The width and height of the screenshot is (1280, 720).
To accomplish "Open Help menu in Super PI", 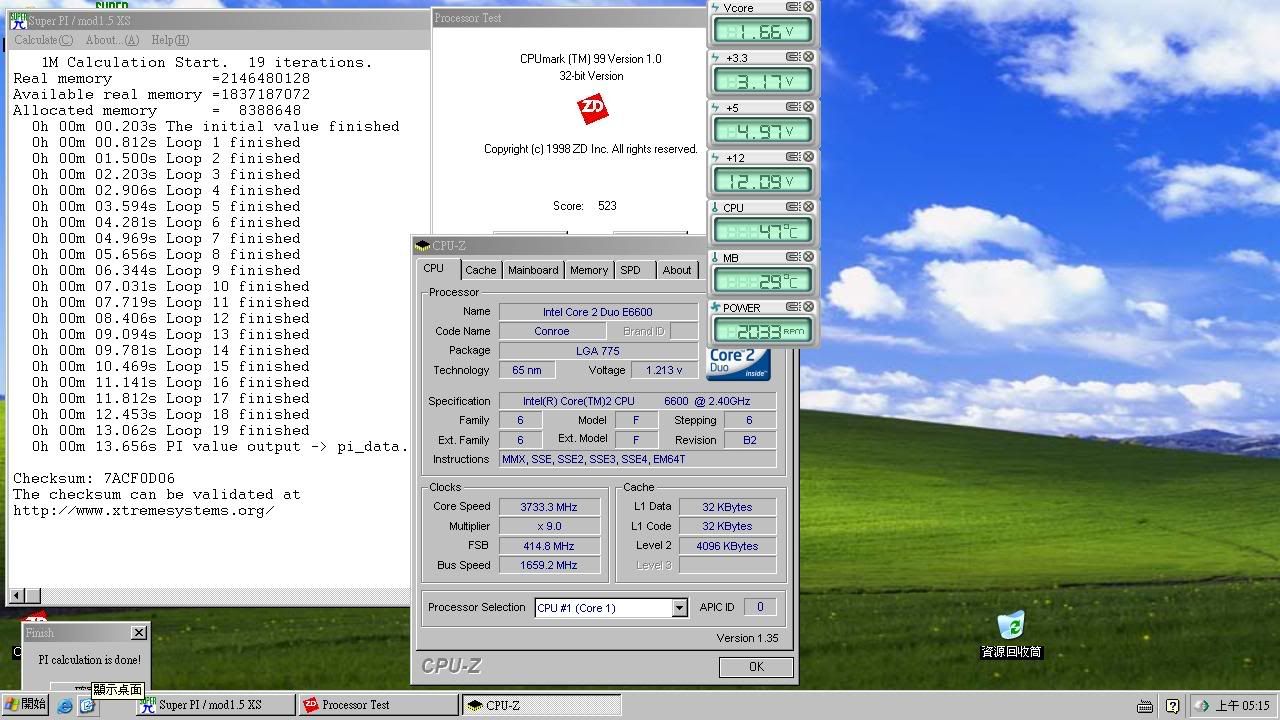I will 170,40.
